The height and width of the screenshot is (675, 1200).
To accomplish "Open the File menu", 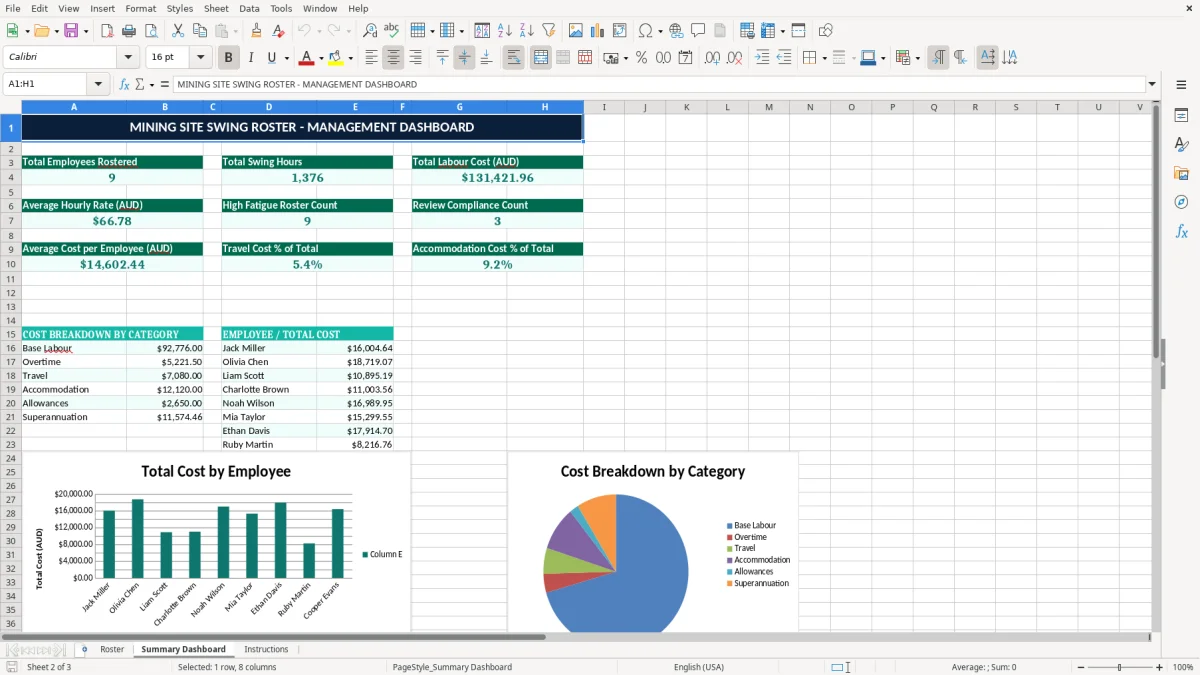I will point(12,8).
